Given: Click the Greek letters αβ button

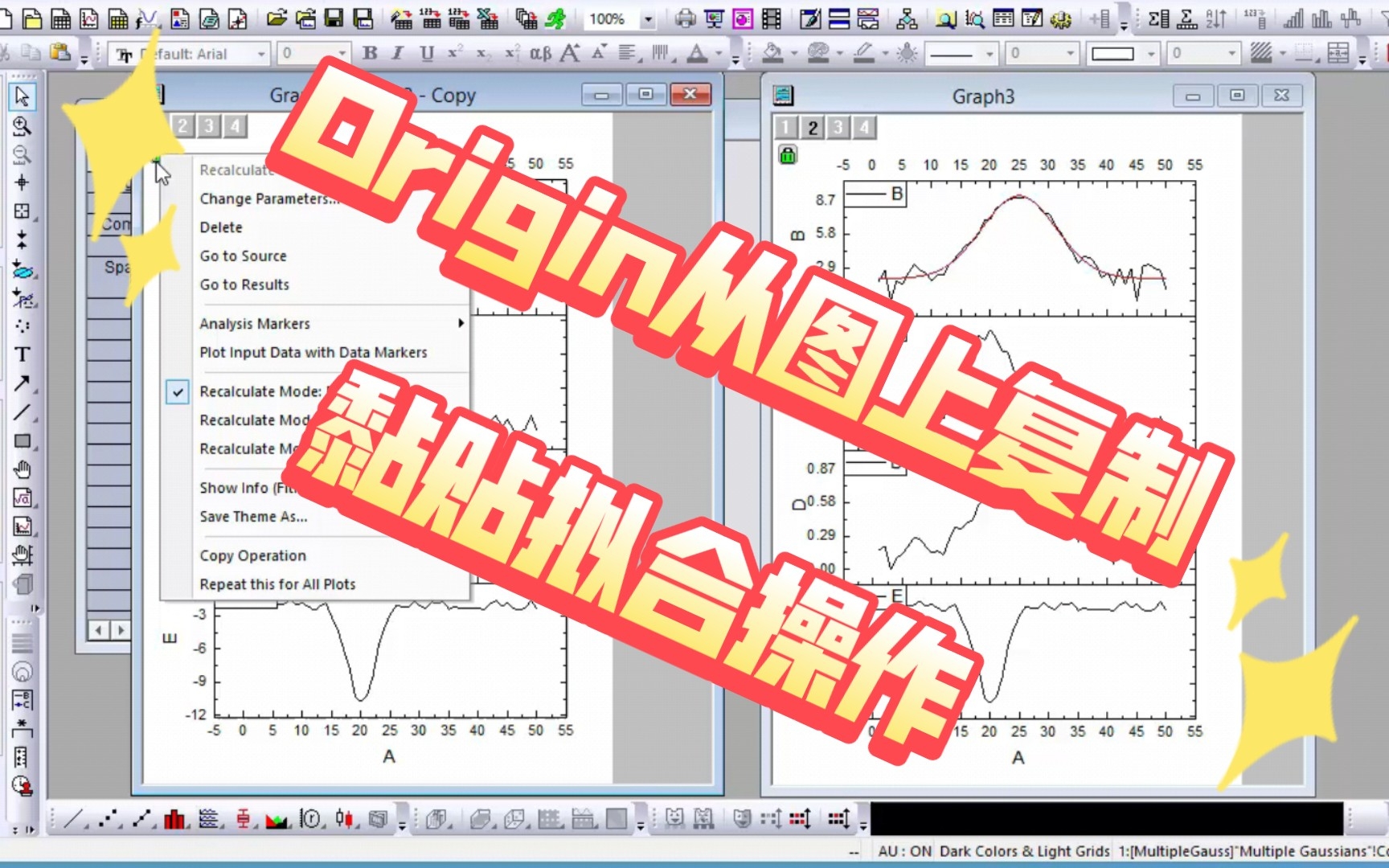Looking at the screenshot, I should (x=540, y=53).
